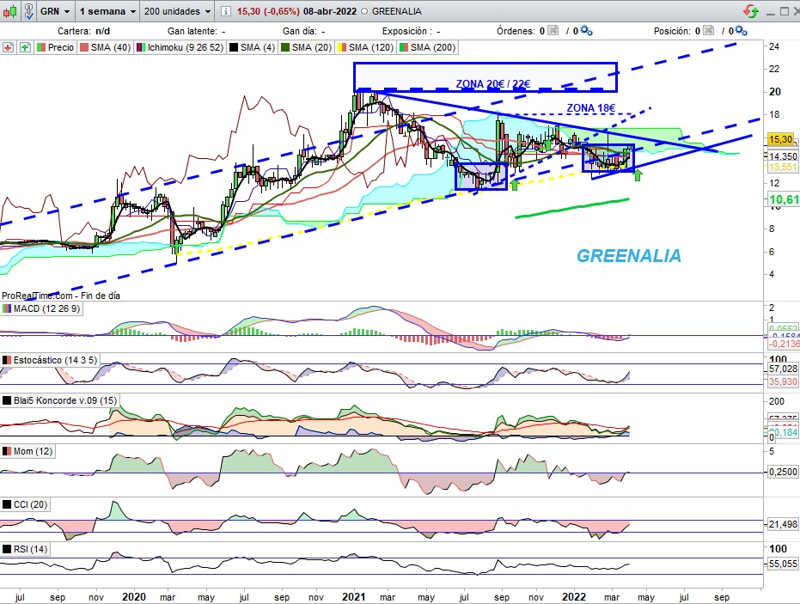Open the Blai5 Koncorde v.09 panel label
Screen dimensions: 800x604
60,400
